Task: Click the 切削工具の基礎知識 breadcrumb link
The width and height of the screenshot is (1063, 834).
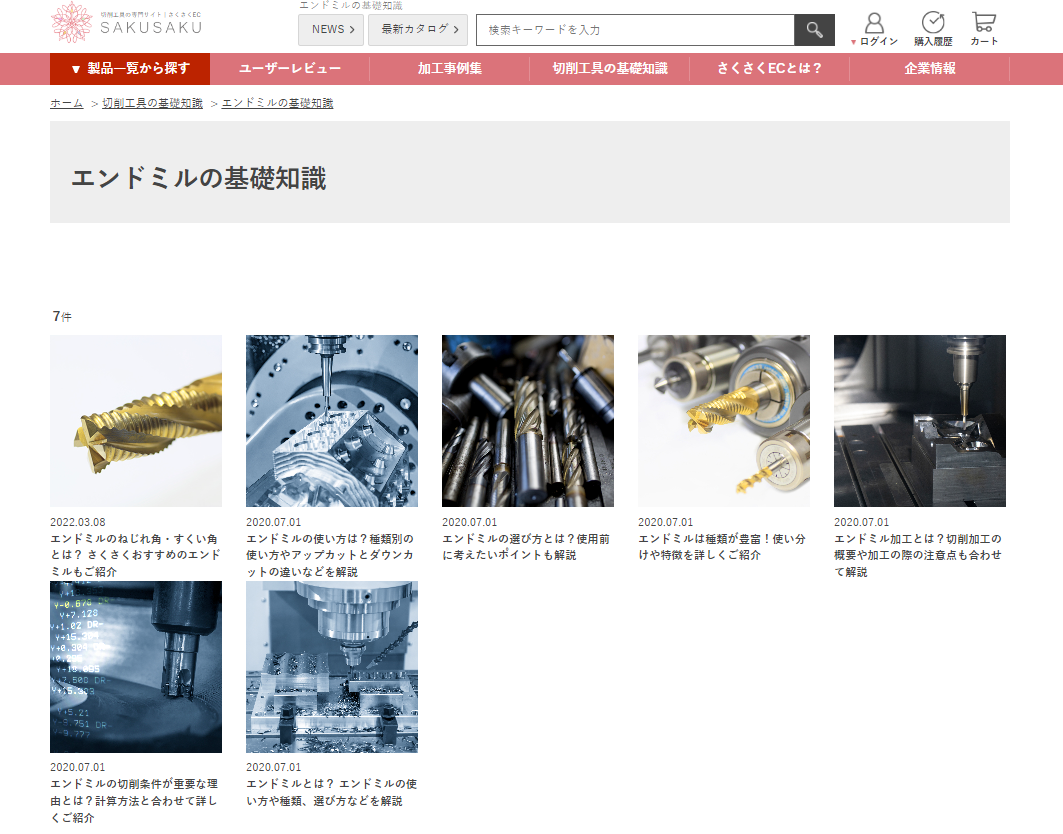Action: (x=152, y=103)
